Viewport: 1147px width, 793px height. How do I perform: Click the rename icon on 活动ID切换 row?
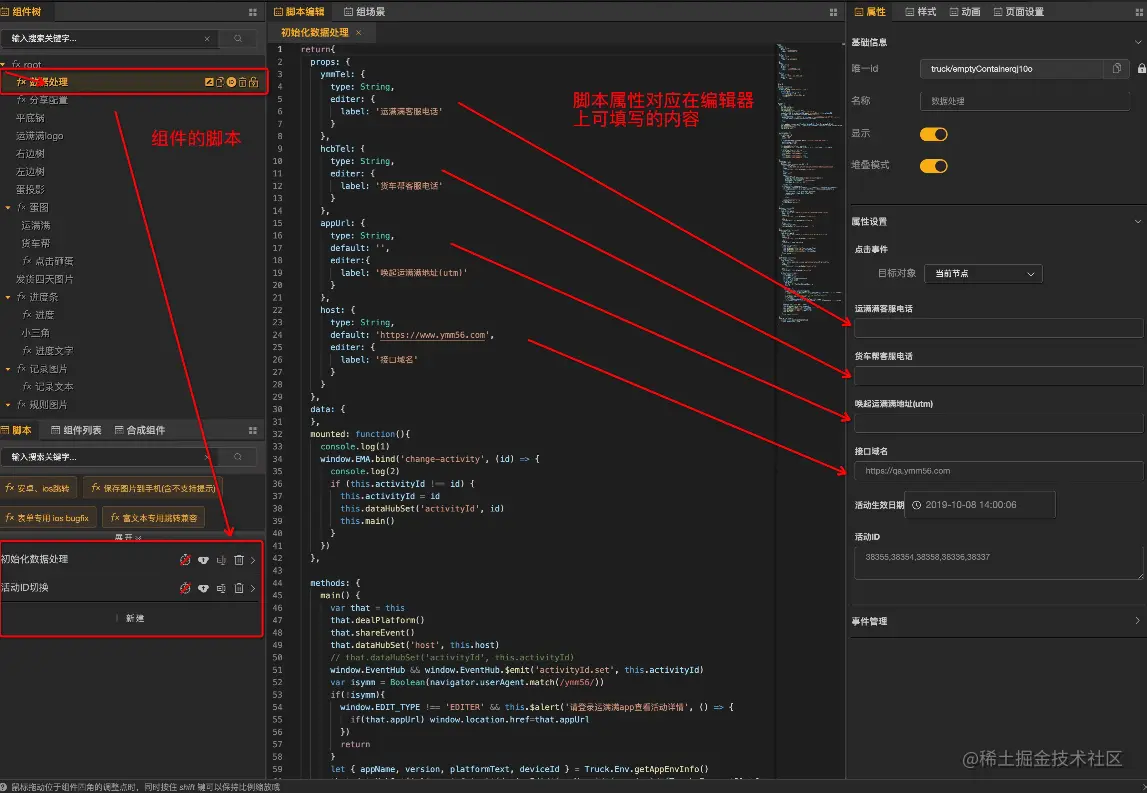(221, 587)
